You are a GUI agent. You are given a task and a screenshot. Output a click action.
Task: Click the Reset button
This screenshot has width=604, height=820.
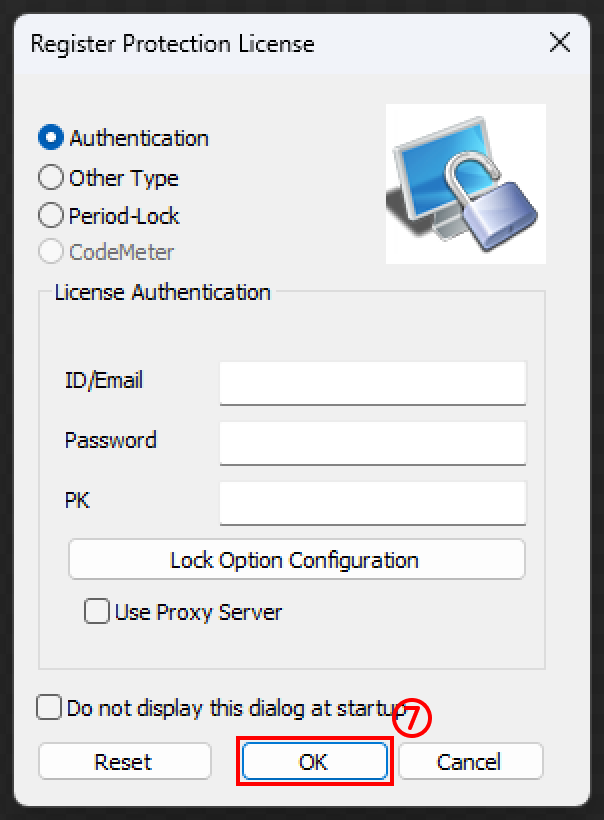point(124,761)
